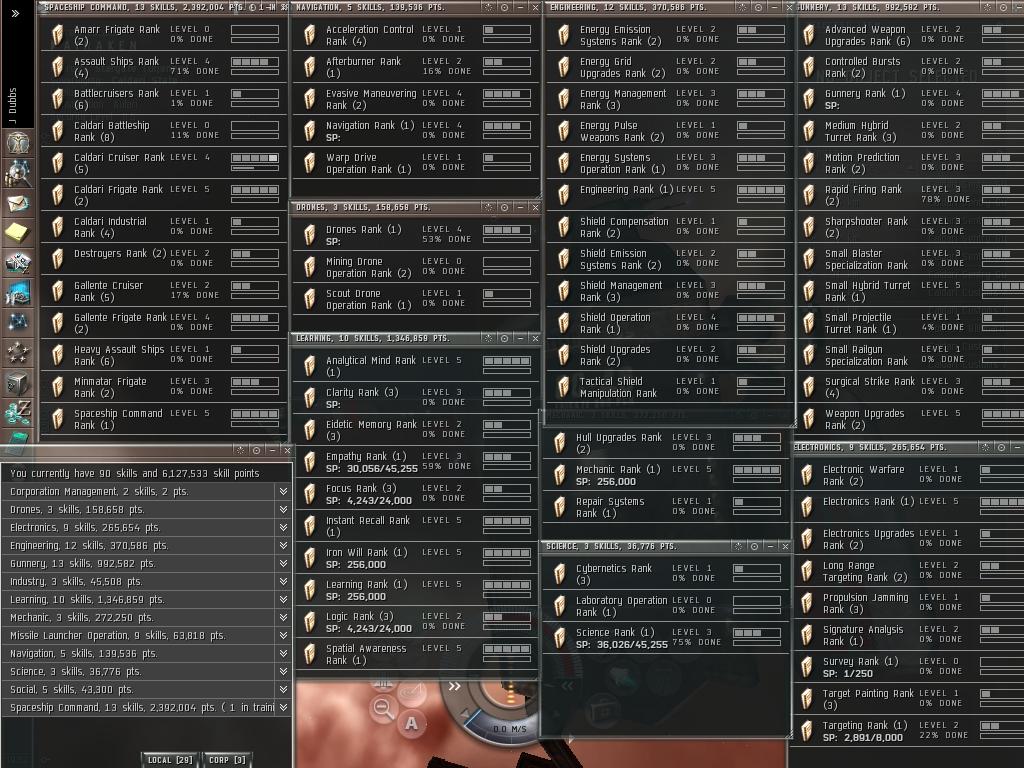Click the Assault Ships level progress bar
Image resolution: width=1024 pixels, height=768 pixels.
pyautogui.click(x=255, y=62)
